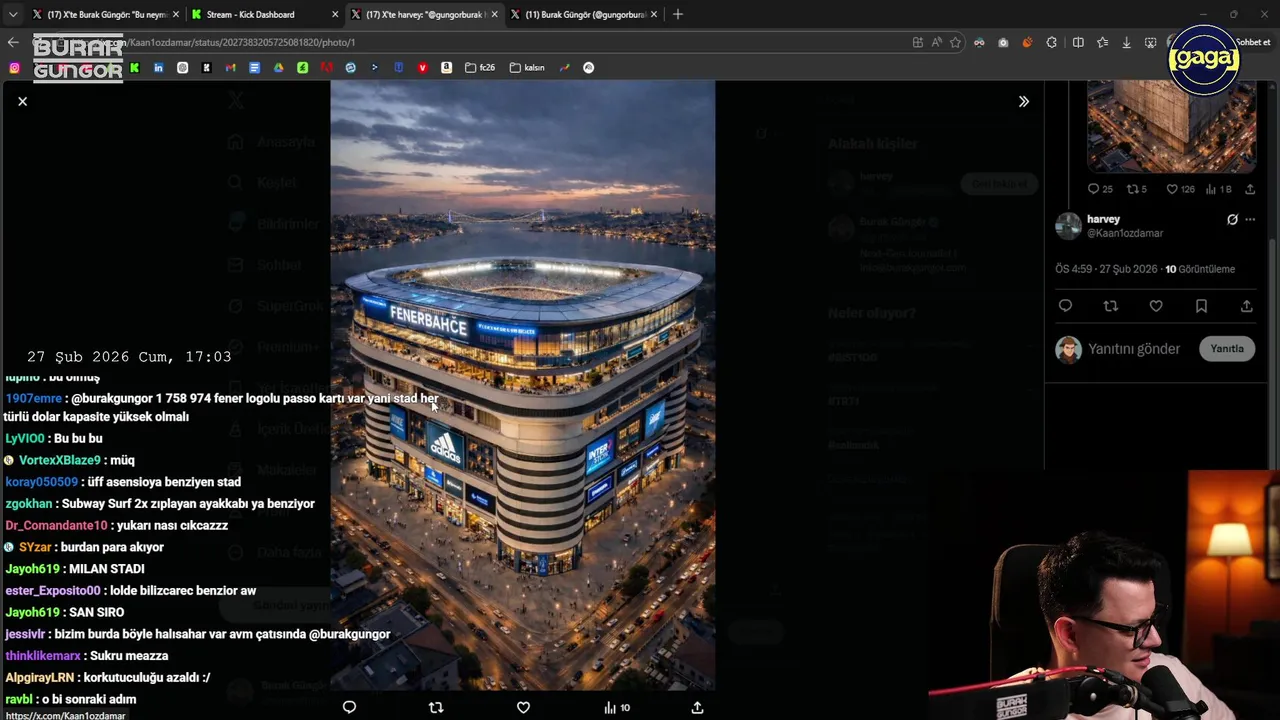Viewport: 1280px width, 720px height.
Task: Reply icon in harvey's tweet action row
Action: [x=1065, y=306]
